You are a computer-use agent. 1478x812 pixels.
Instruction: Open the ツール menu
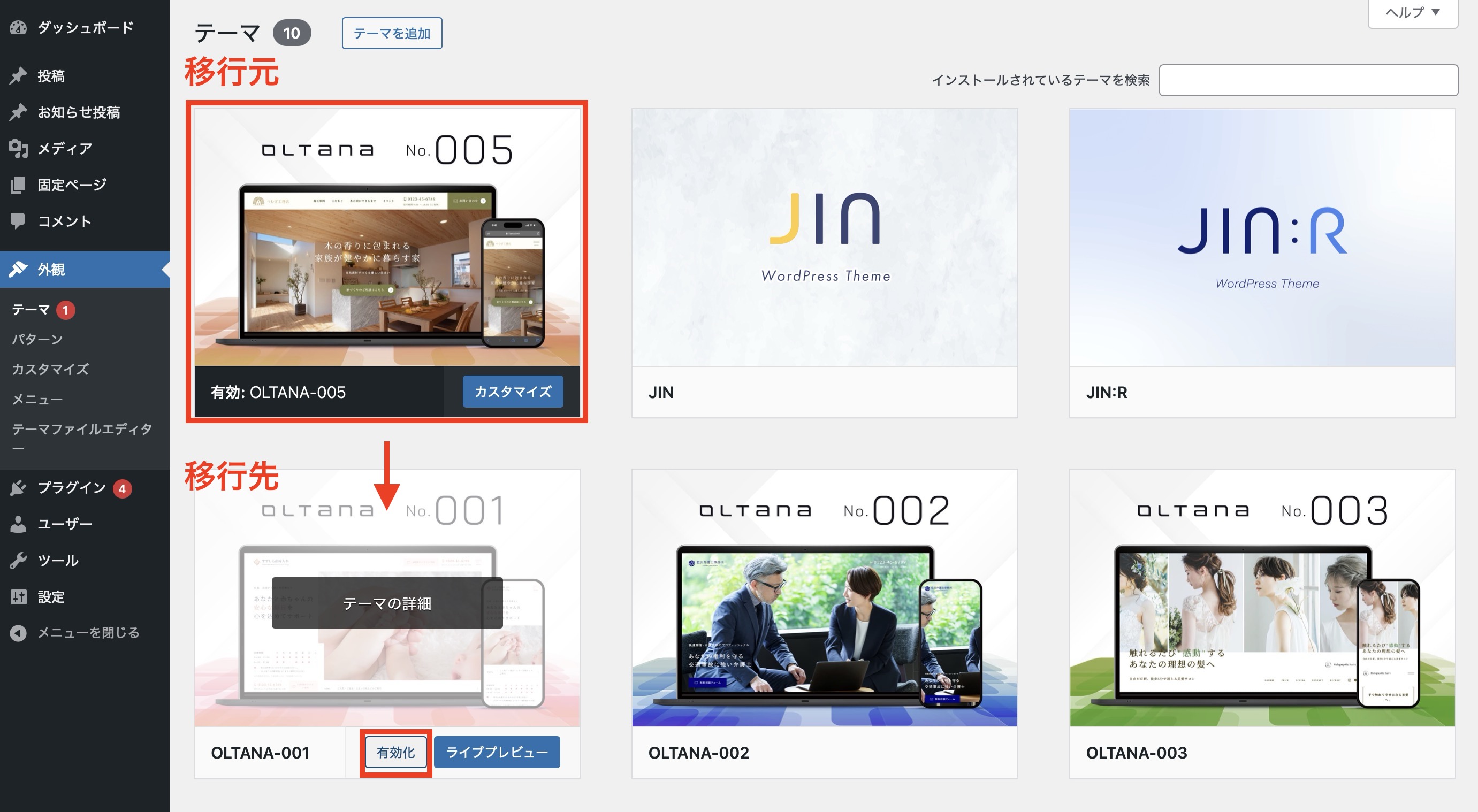point(85,560)
